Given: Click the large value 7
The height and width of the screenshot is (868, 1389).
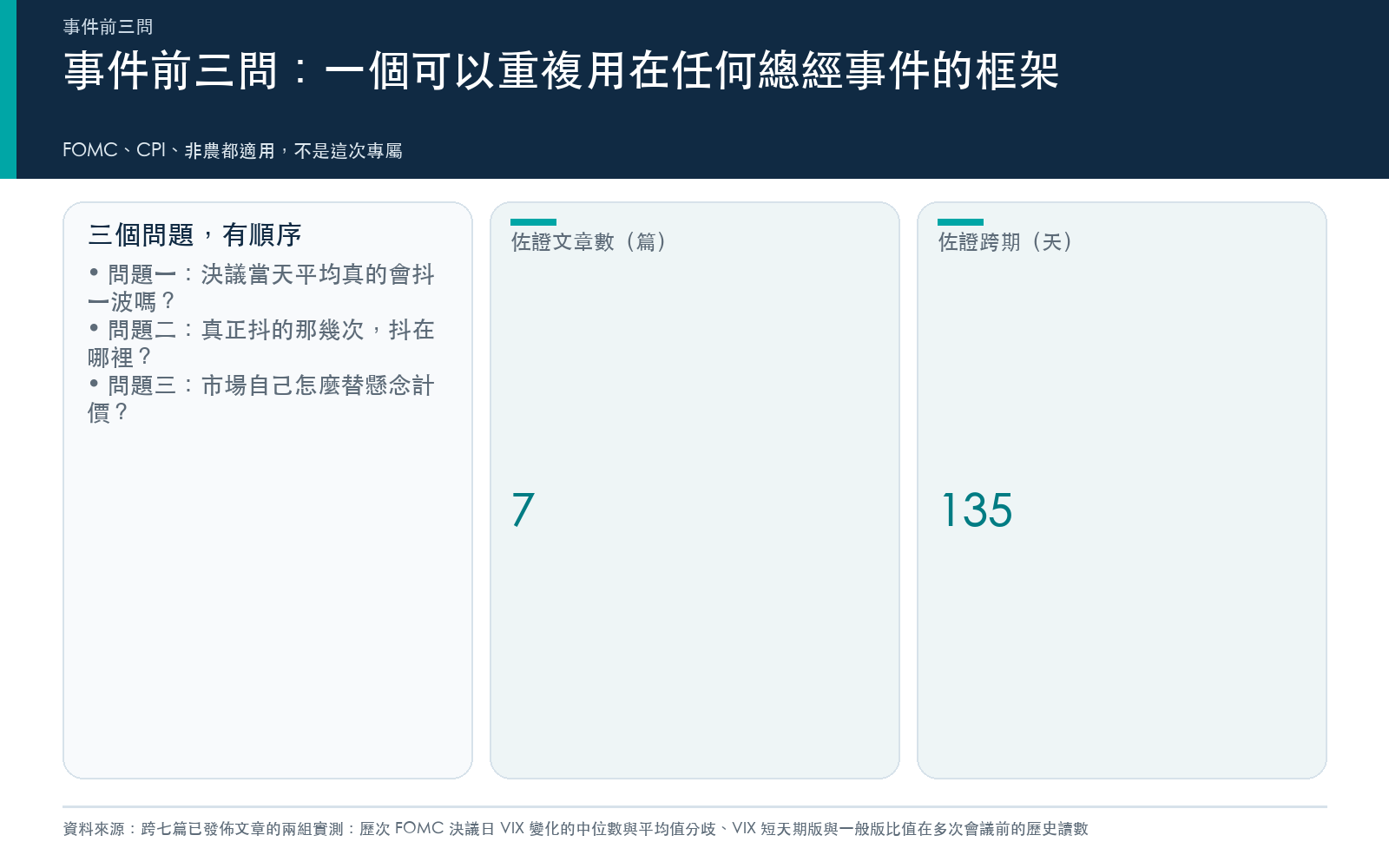Looking at the screenshot, I should (x=523, y=510).
